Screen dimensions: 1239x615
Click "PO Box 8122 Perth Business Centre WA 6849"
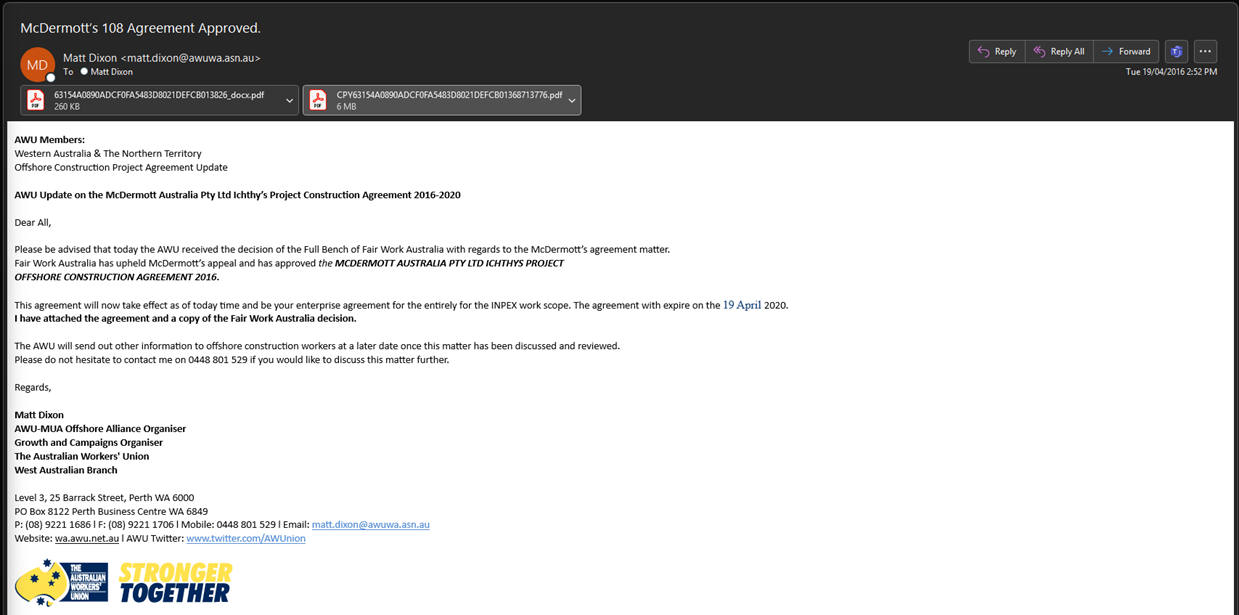pyautogui.click(x=112, y=511)
